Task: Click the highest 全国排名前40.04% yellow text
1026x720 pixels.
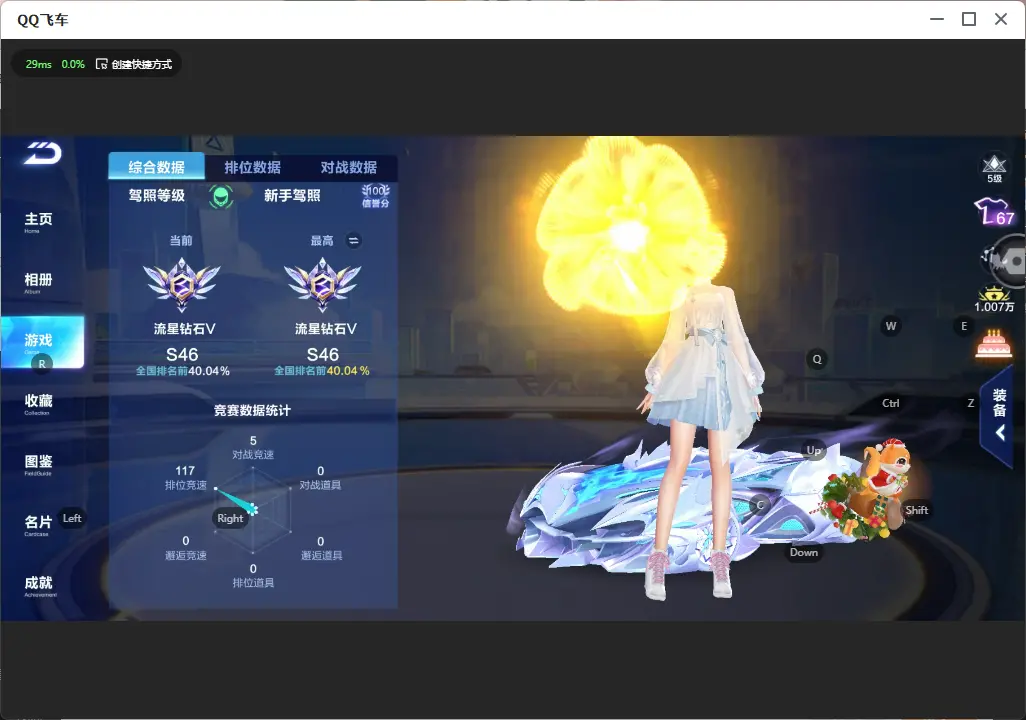Action: click(322, 371)
